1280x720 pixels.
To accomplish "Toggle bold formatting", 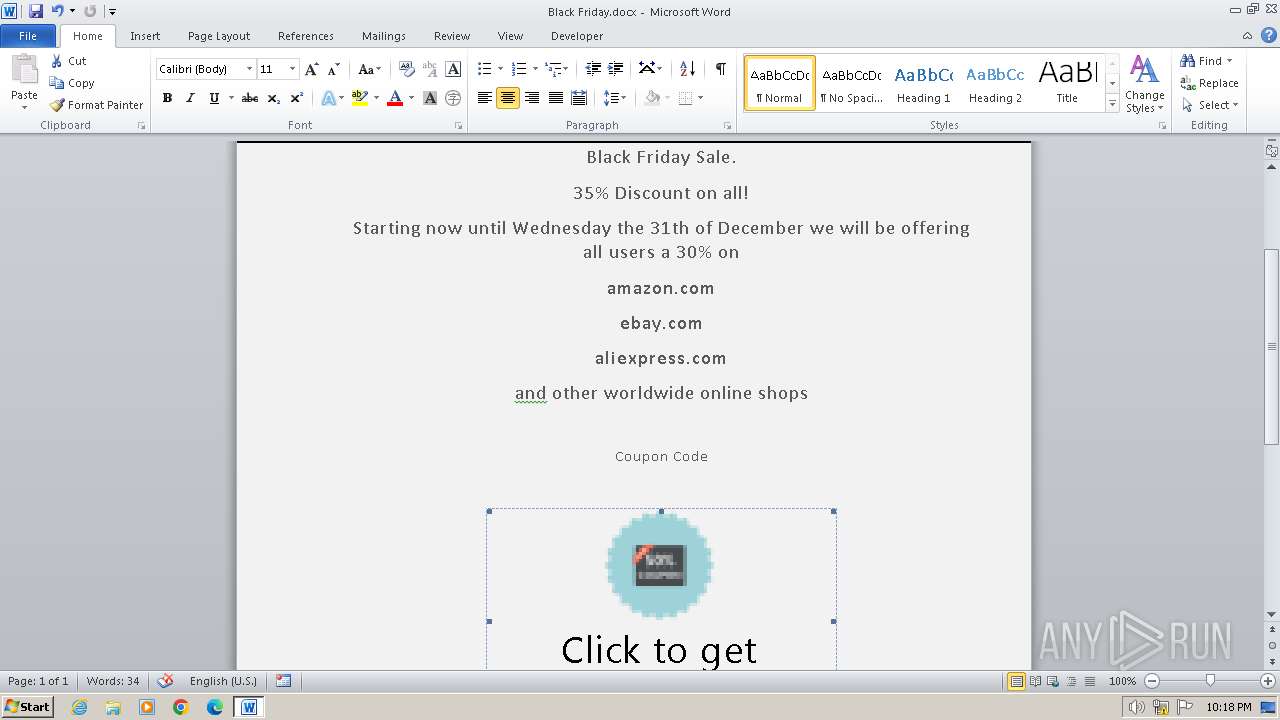I will coord(167,98).
